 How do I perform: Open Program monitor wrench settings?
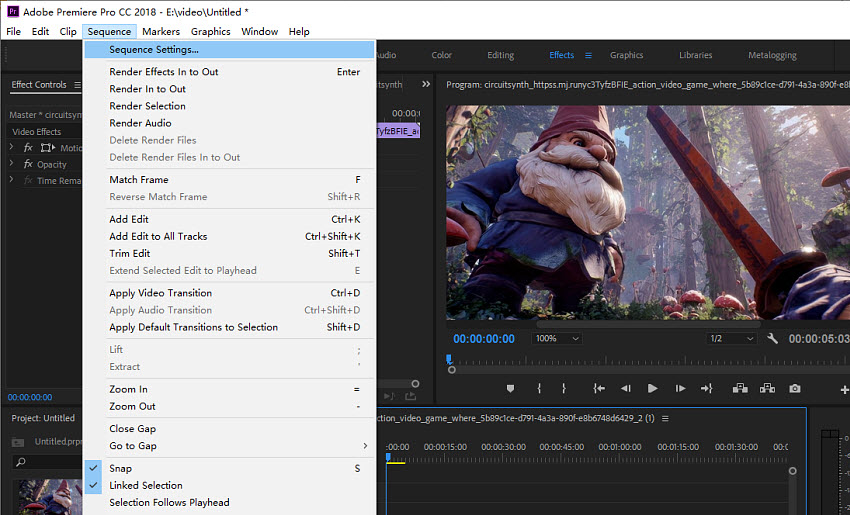(772, 339)
